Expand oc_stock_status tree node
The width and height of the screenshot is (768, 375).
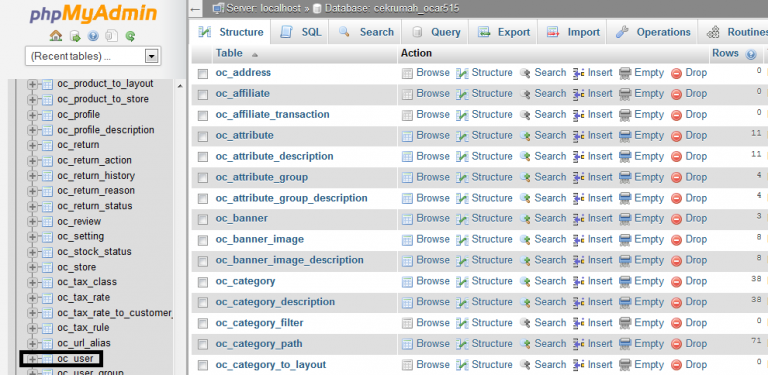[x=33, y=252]
